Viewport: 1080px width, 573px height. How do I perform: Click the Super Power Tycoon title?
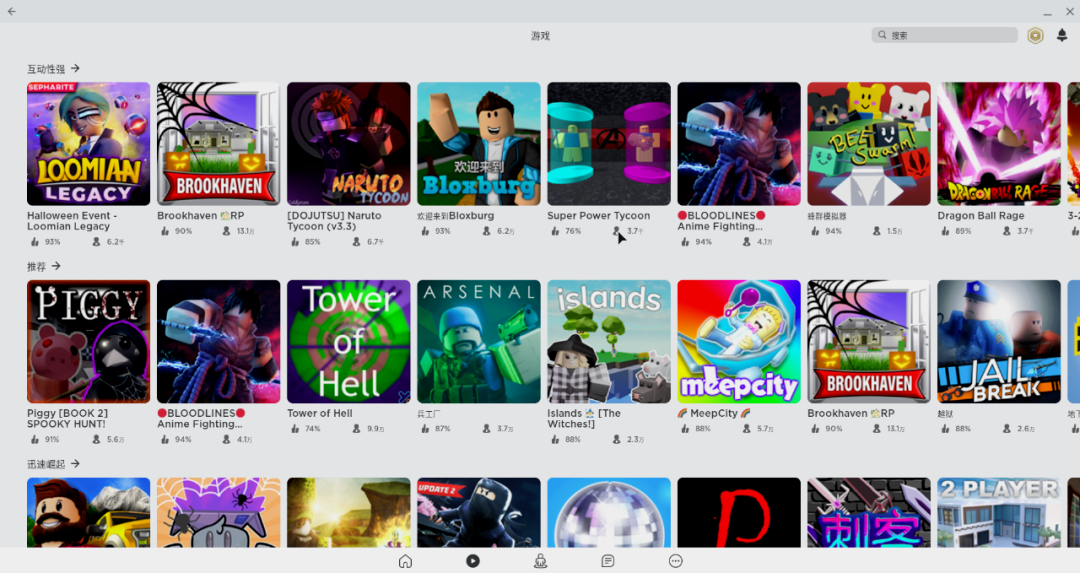click(x=599, y=216)
